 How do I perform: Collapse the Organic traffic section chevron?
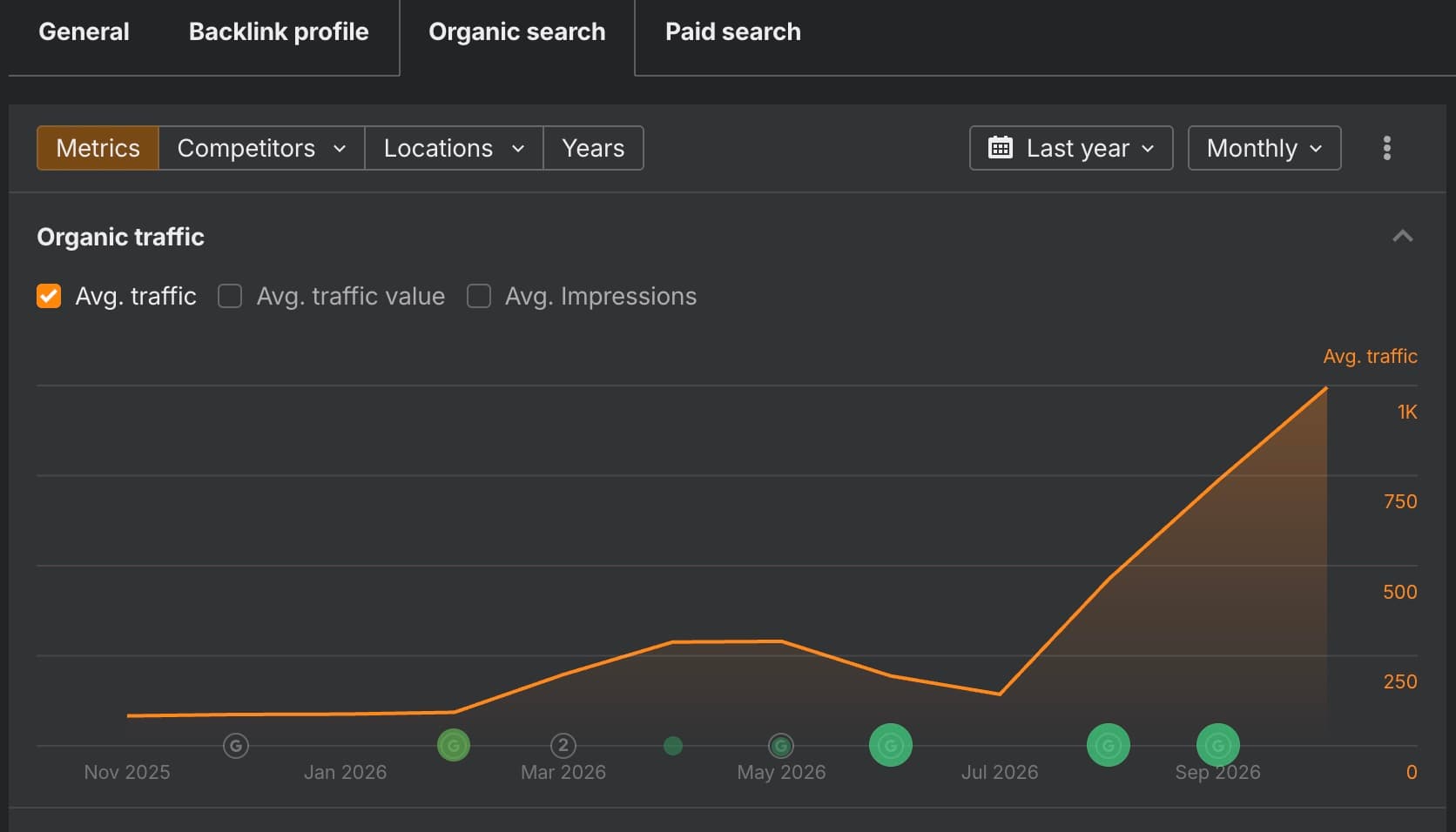1402,237
